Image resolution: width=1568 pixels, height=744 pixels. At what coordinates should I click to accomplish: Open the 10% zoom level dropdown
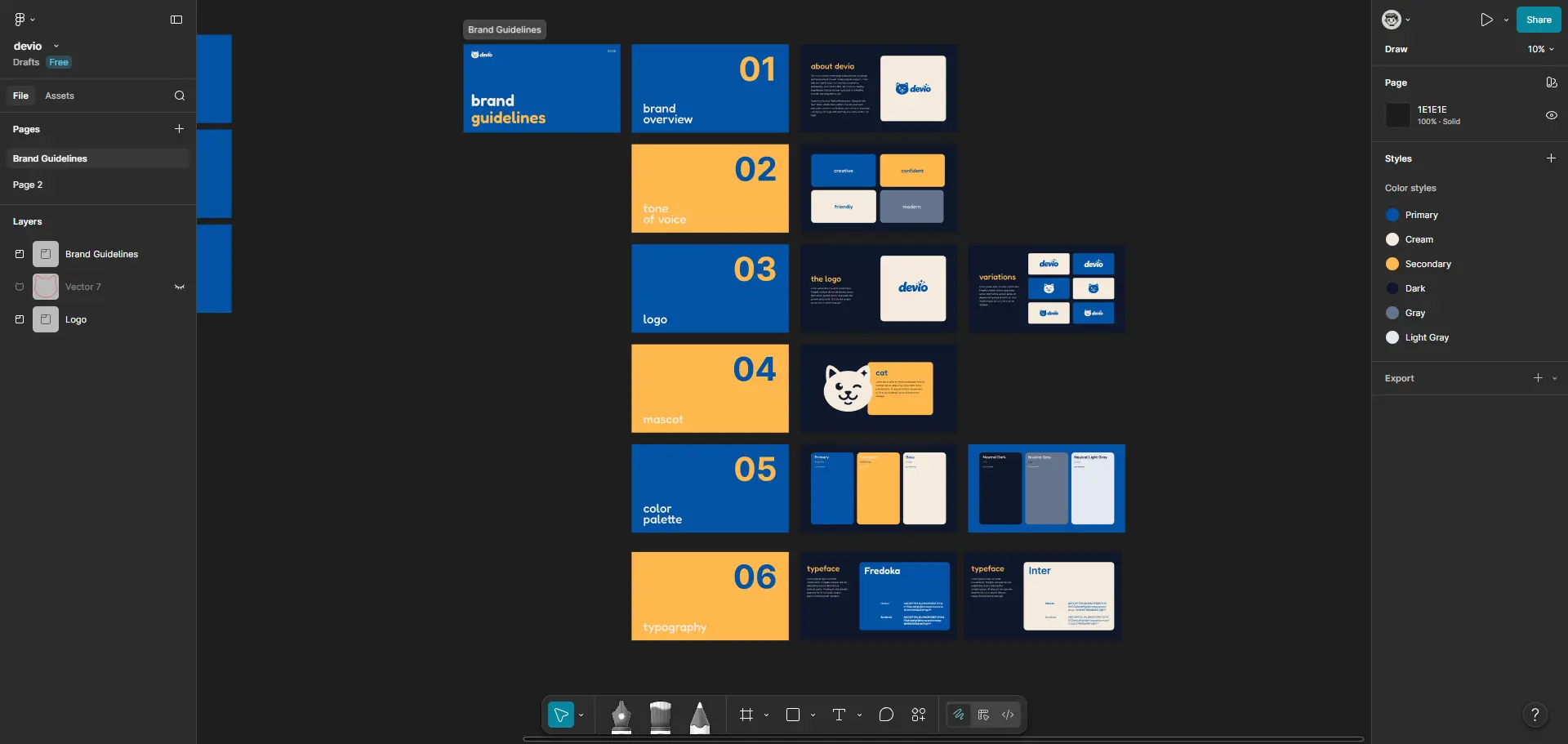pos(1541,49)
